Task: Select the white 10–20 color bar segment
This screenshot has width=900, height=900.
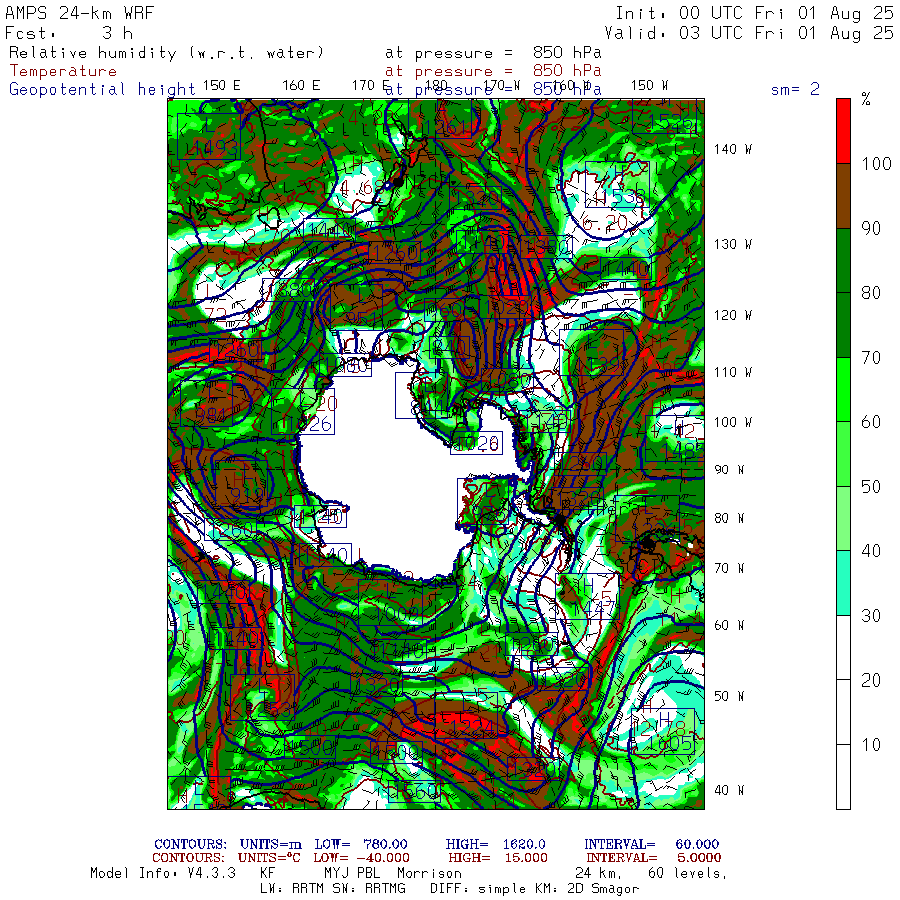Action: tap(843, 712)
